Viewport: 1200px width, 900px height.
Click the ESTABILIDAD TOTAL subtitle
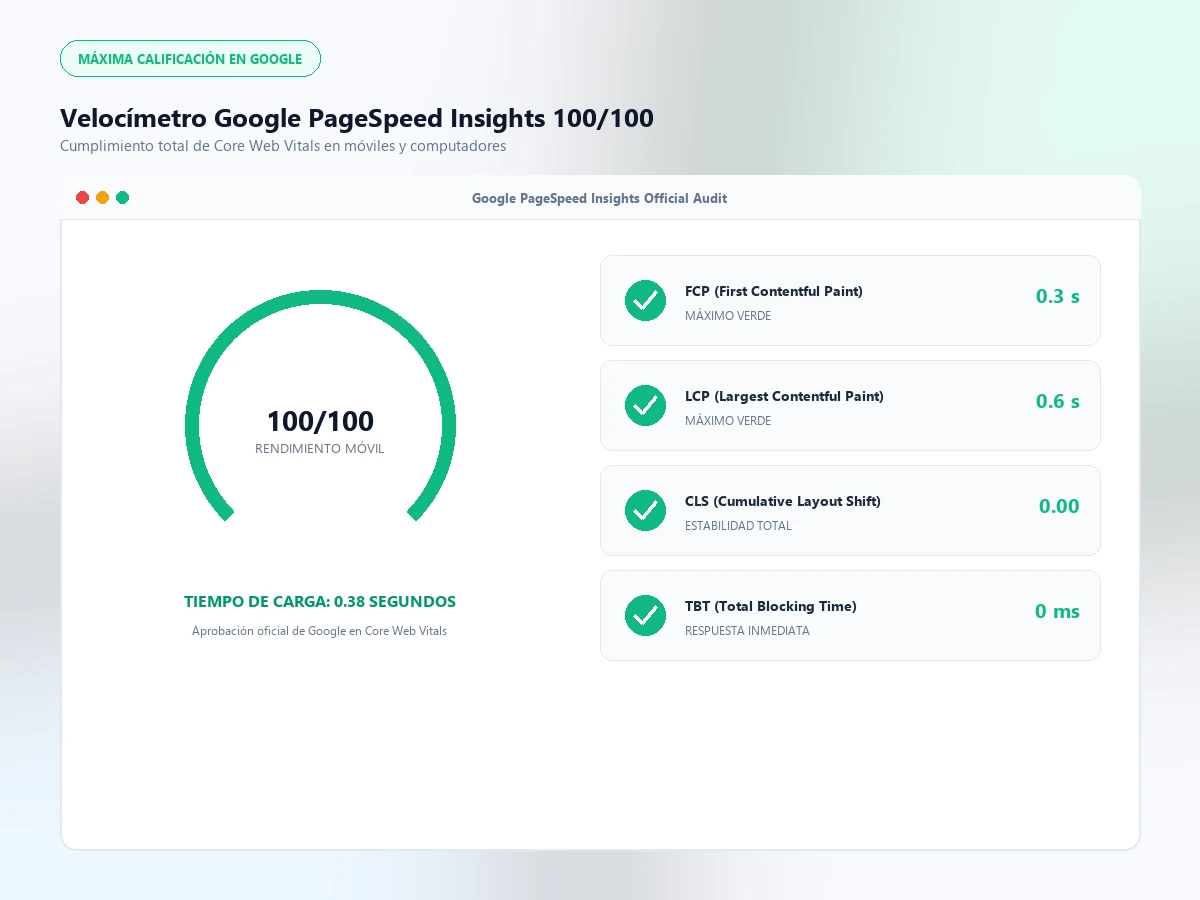coord(738,526)
